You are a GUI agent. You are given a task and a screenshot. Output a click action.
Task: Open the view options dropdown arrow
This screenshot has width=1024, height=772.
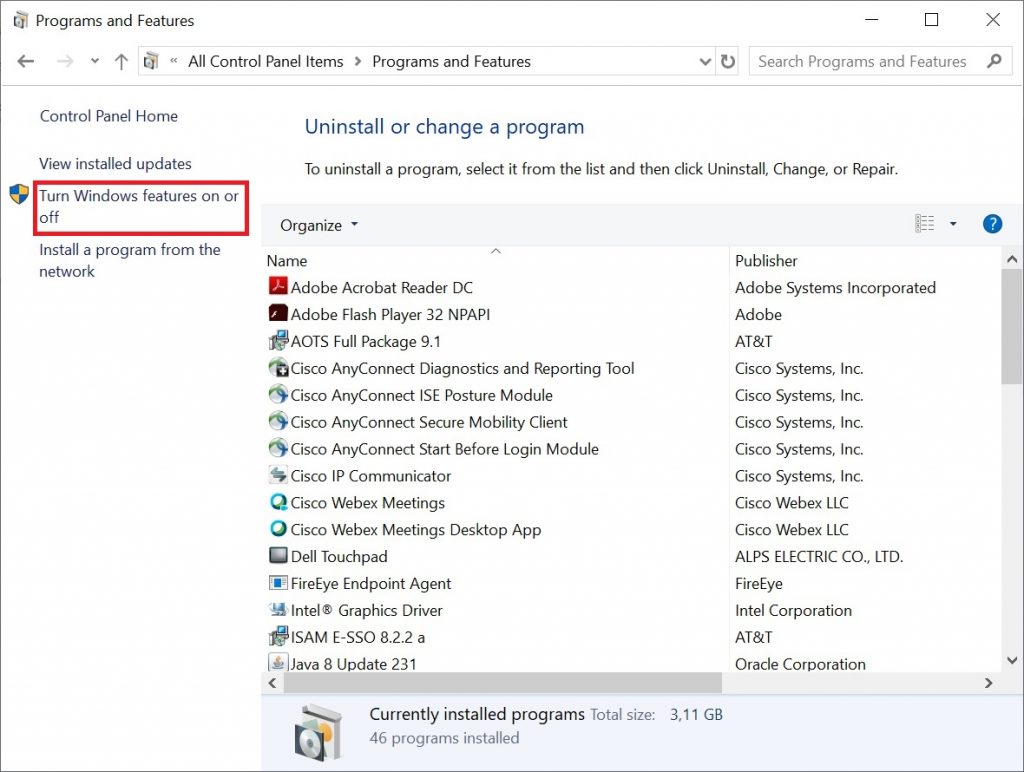953,224
